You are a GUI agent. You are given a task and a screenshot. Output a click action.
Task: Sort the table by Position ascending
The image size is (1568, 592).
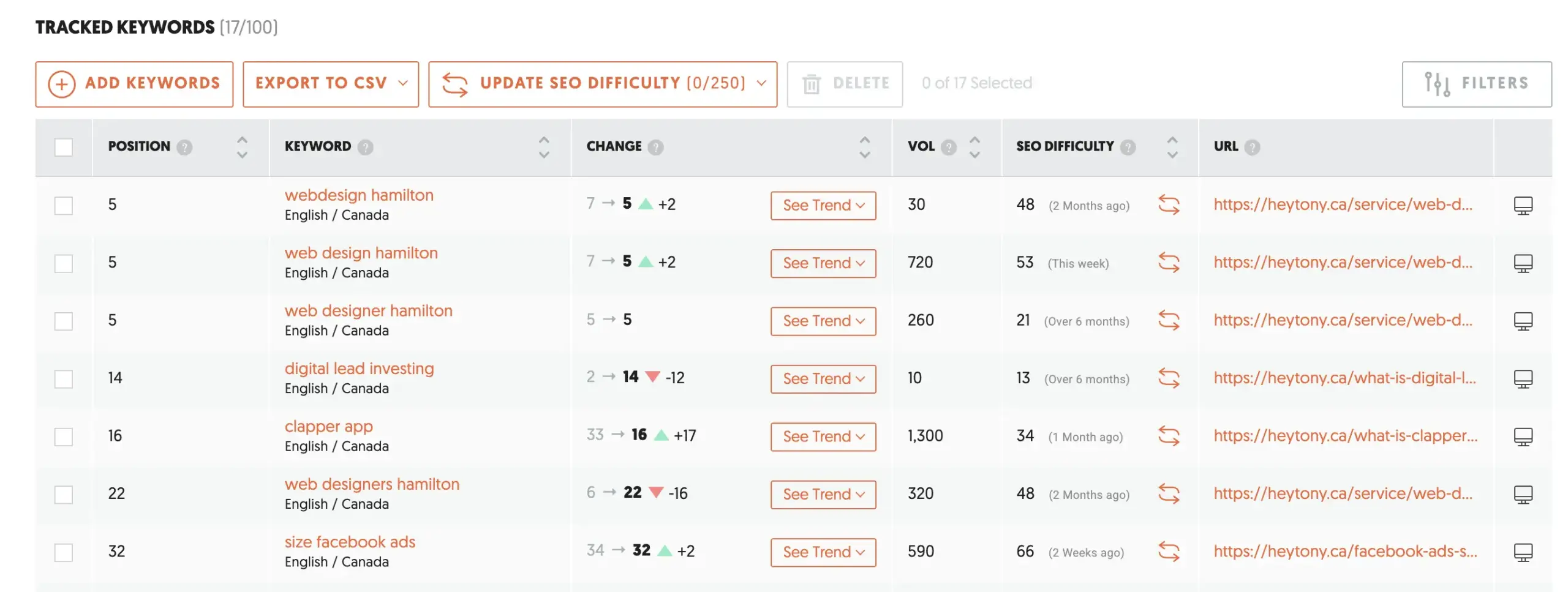coord(243,140)
